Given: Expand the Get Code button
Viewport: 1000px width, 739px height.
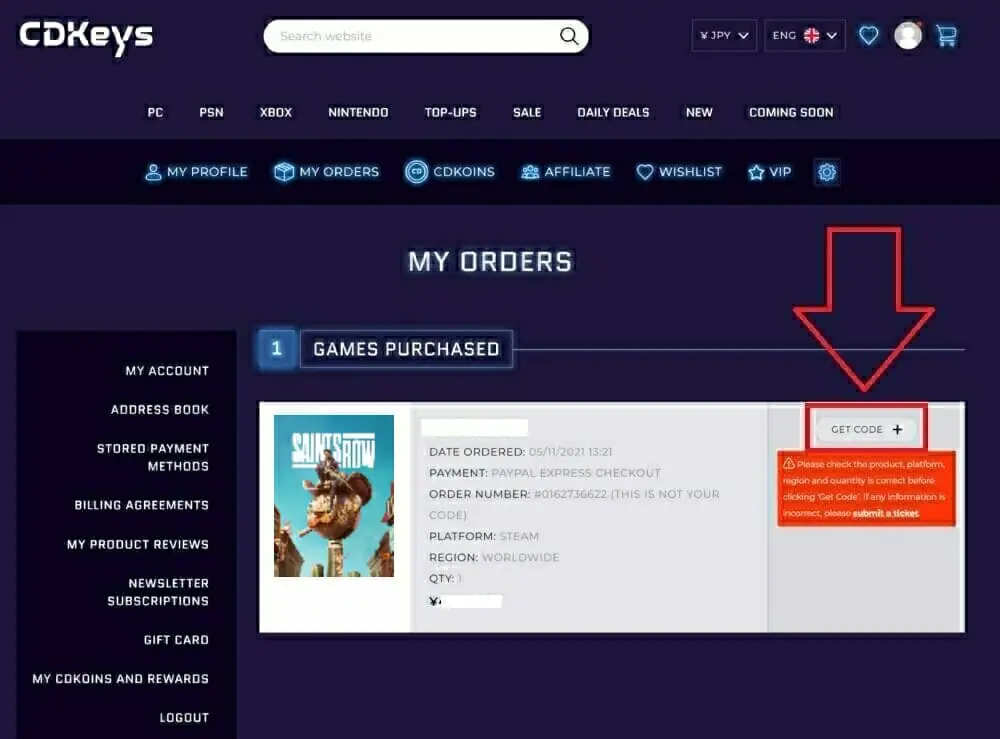Looking at the screenshot, I should (x=866, y=429).
